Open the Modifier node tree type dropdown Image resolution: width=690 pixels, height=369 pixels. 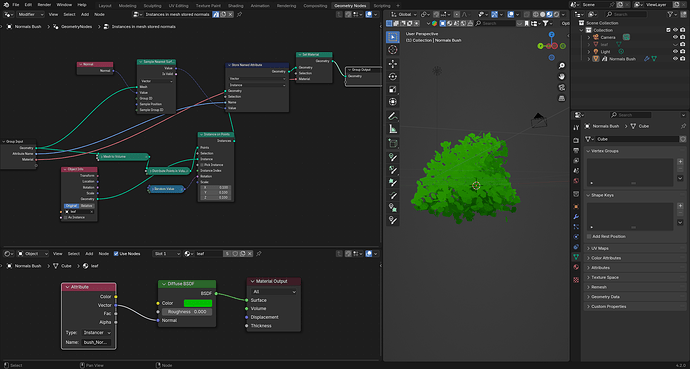click(31, 14)
